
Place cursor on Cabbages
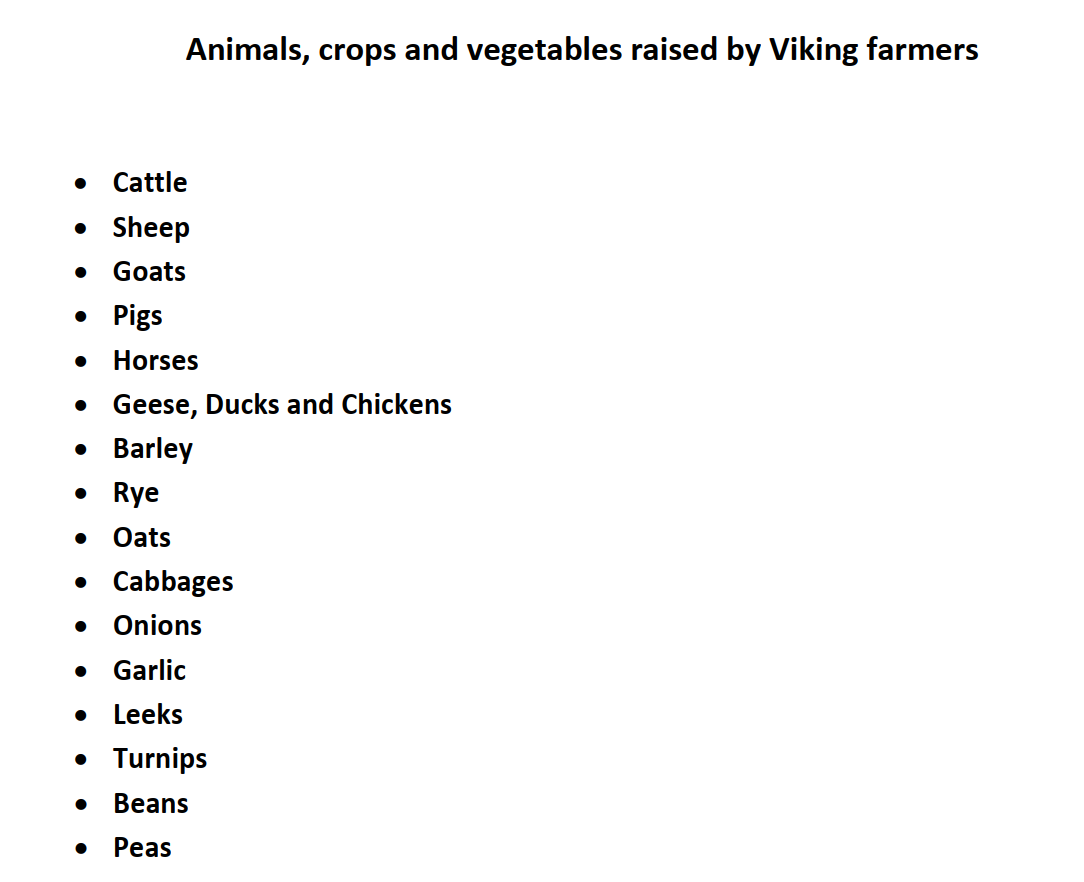coord(173,583)
